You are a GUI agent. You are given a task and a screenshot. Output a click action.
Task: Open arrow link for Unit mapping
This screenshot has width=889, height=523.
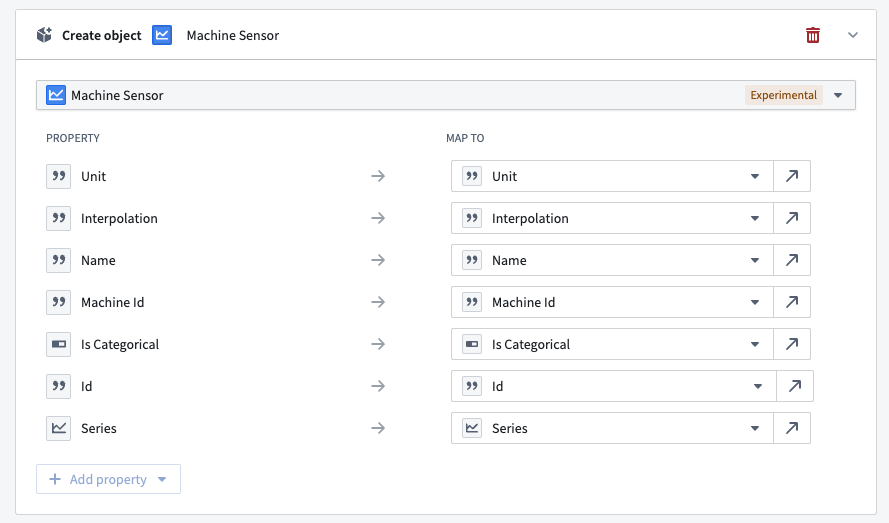tap(792, 176)
